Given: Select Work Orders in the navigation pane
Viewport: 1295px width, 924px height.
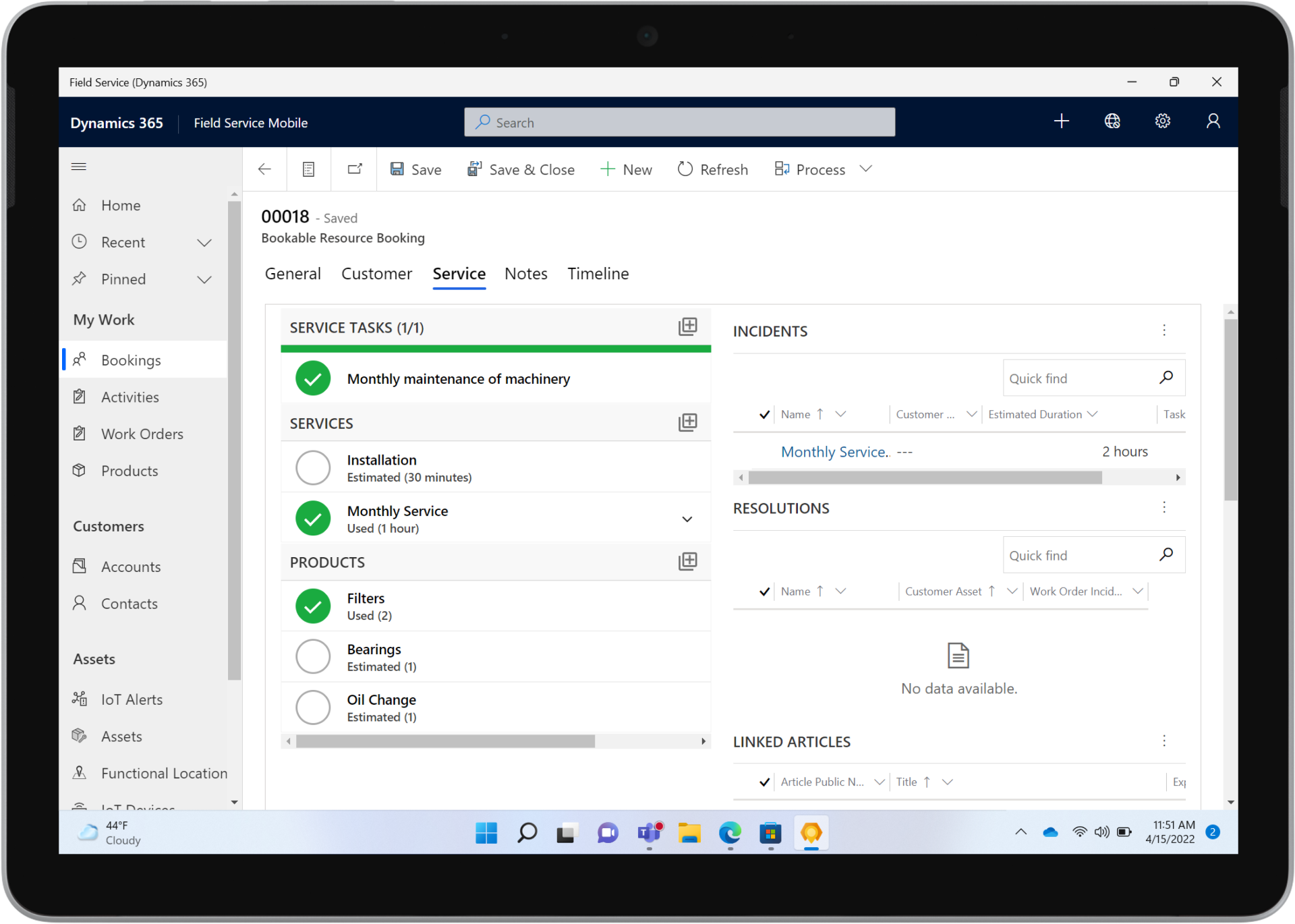Looking at the screenshot, I should [142, 434].
